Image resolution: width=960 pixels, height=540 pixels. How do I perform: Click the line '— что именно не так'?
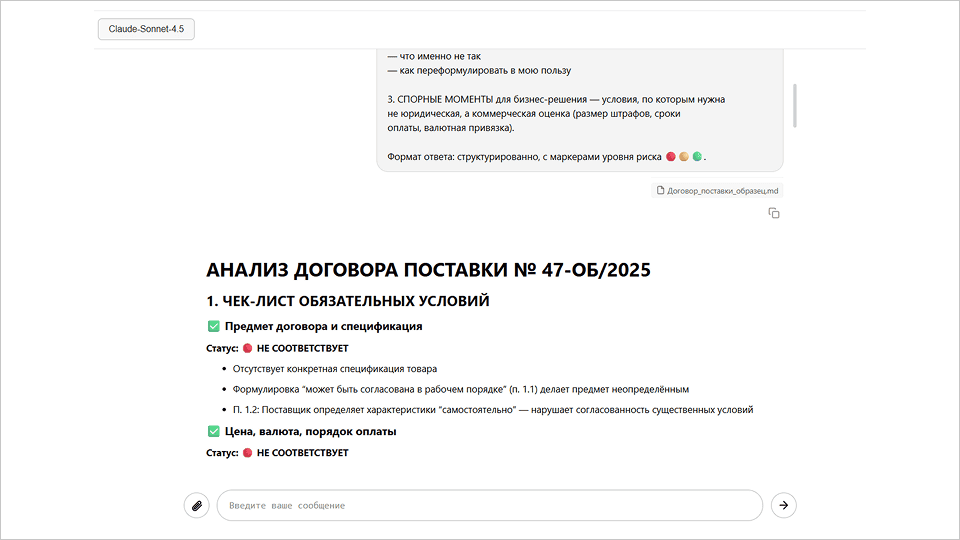click(434, 56)
